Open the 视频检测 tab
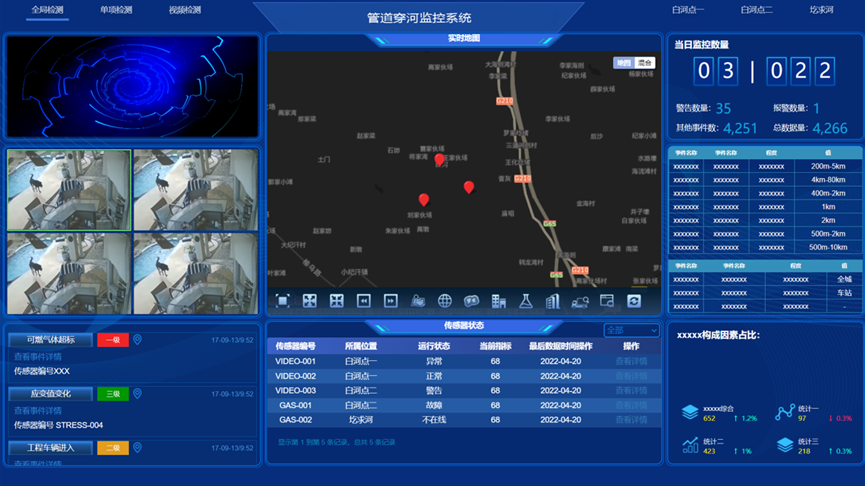 click(x=185, y=10)
